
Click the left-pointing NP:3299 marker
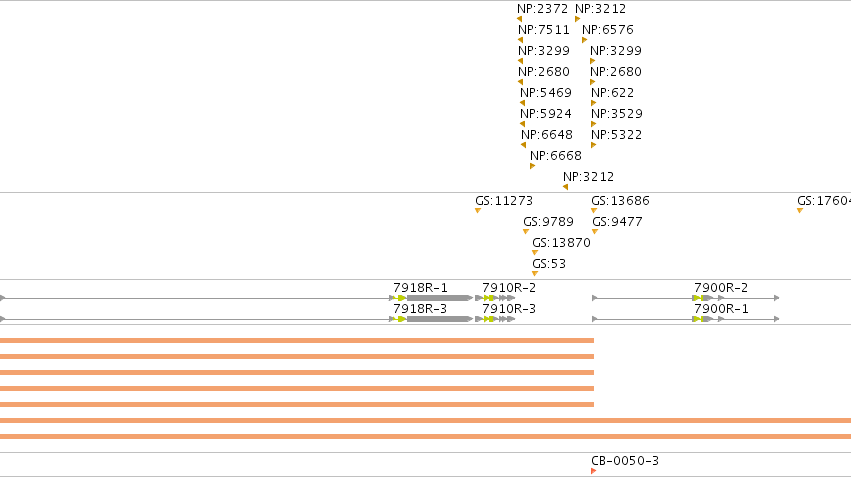(520, 61)
